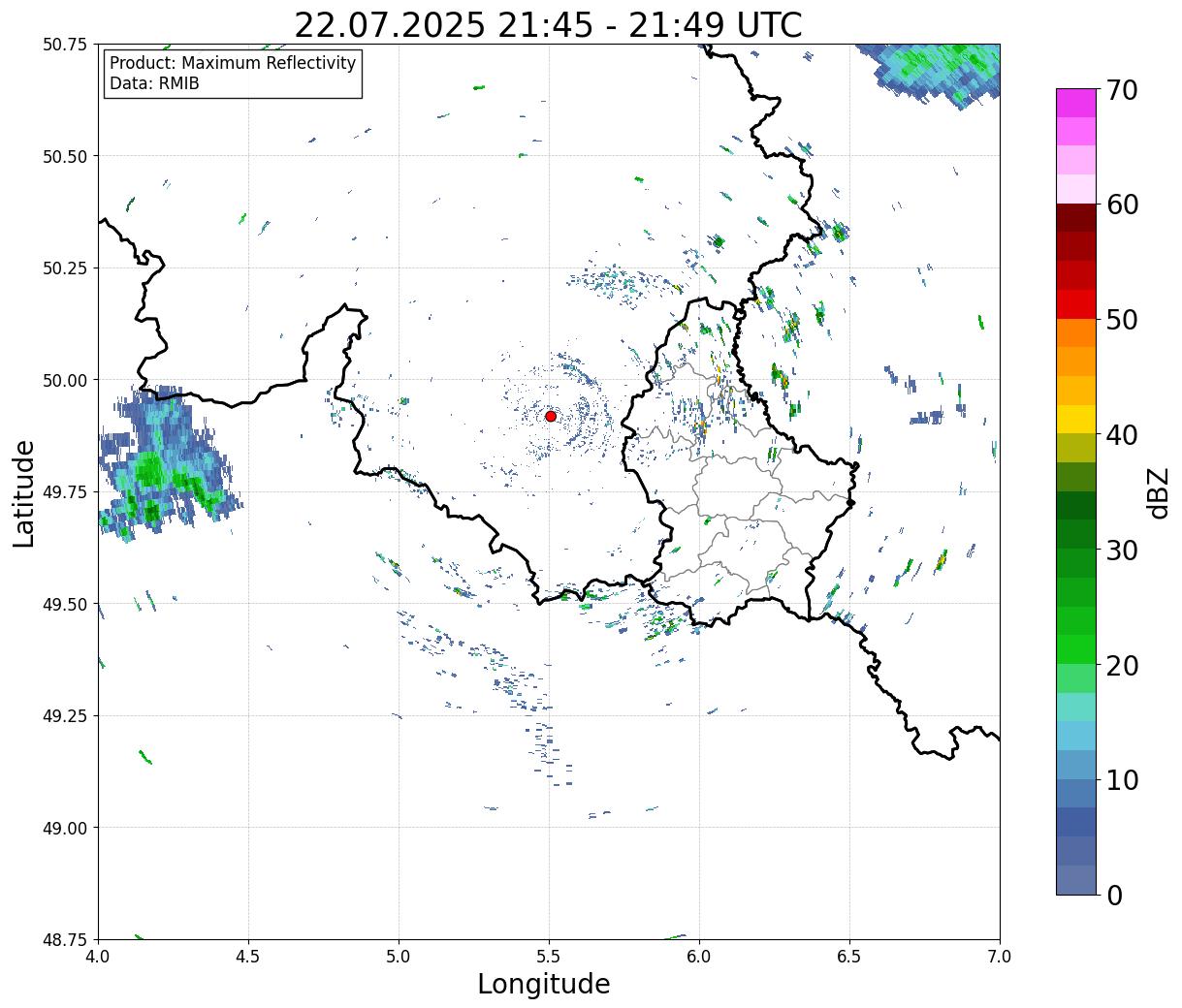Click the 50.50 latitude tick label
The height and width of the screenshot is (1008, 1182).
tap(65, 156)
